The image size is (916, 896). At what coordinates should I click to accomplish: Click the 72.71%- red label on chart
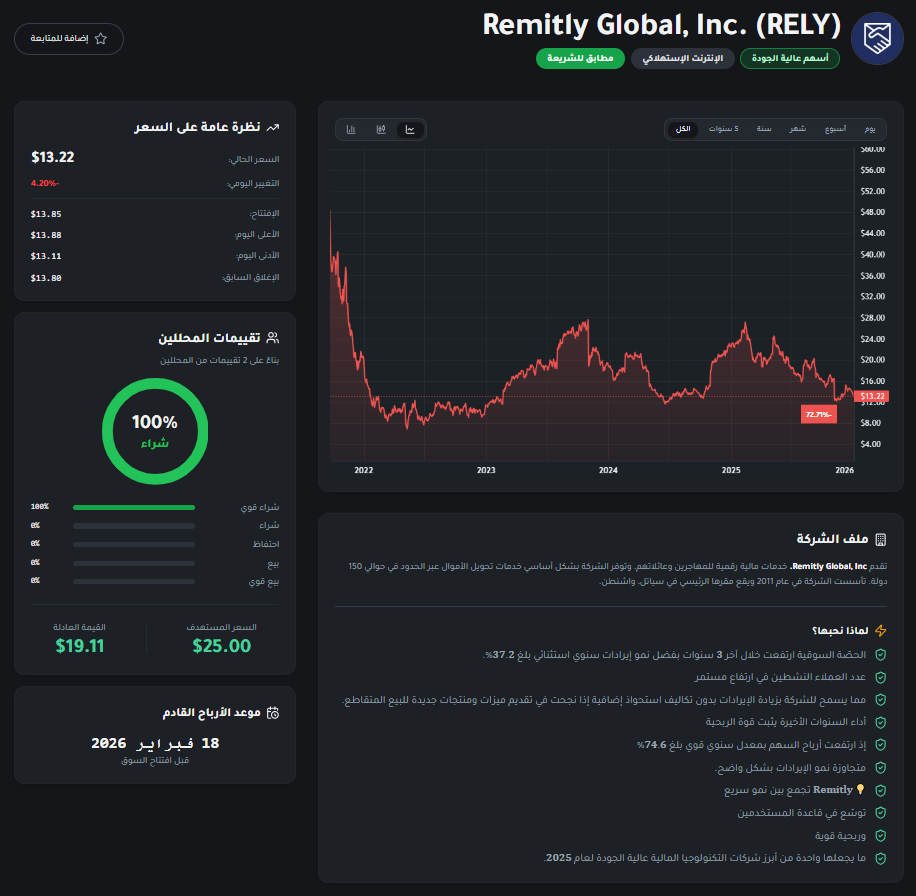[818, 414]
